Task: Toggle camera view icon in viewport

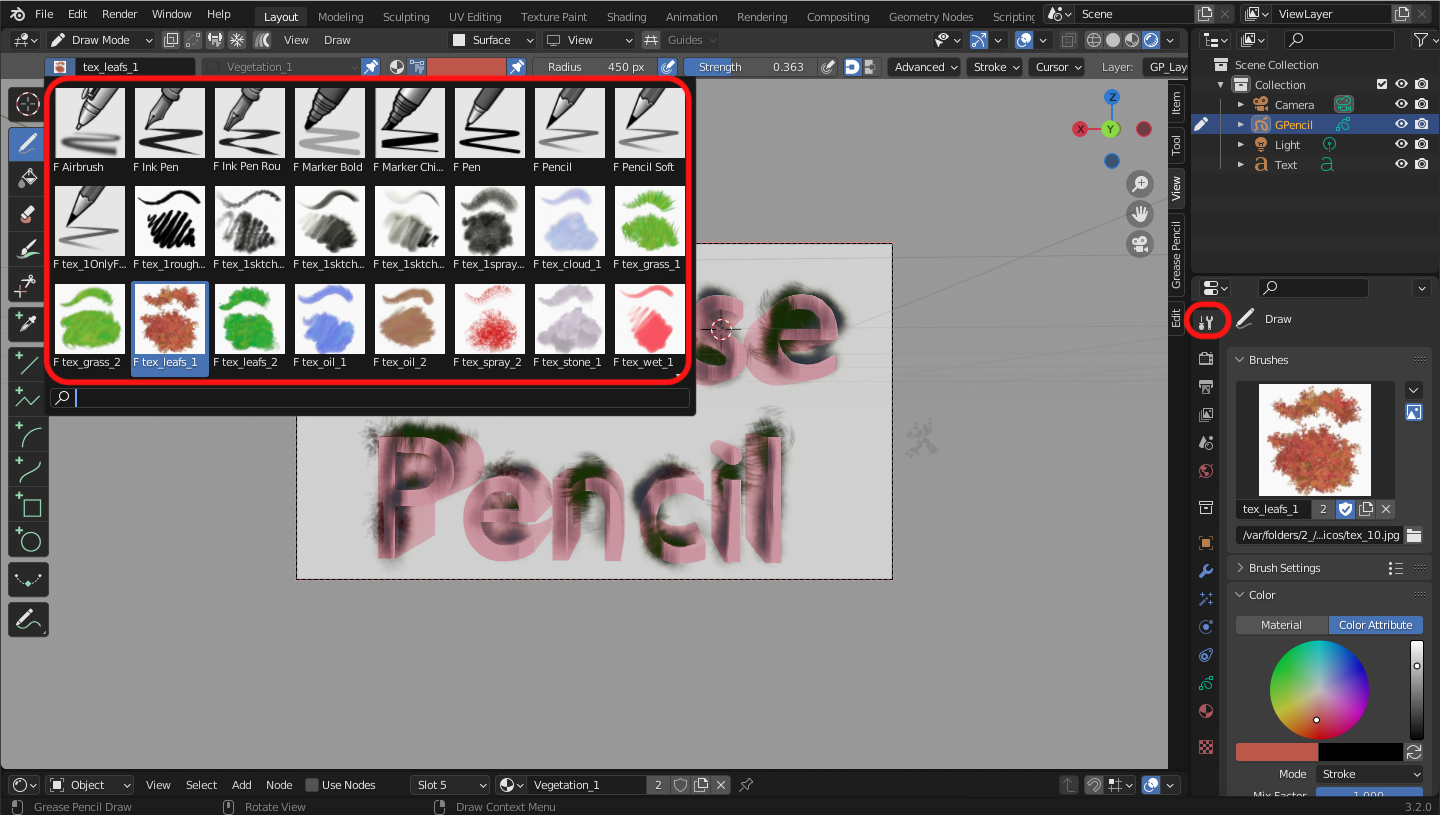Action: pos(1140,244)
